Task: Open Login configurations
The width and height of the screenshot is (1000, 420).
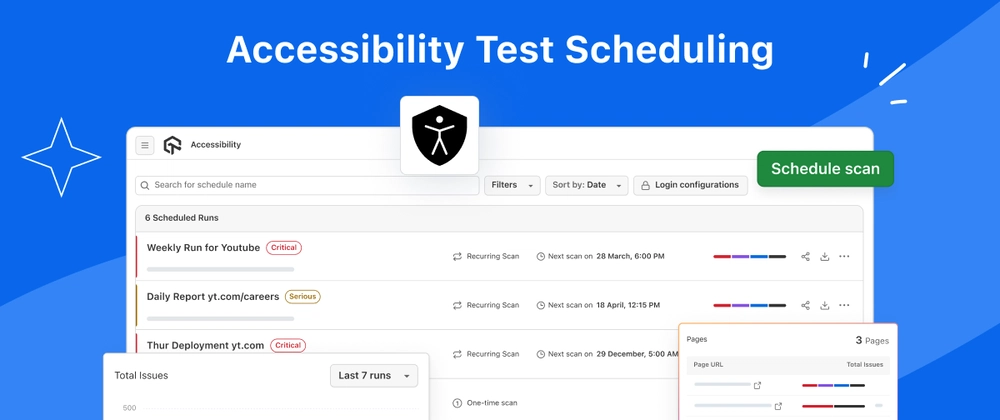Action: click(x=690, y=185)
